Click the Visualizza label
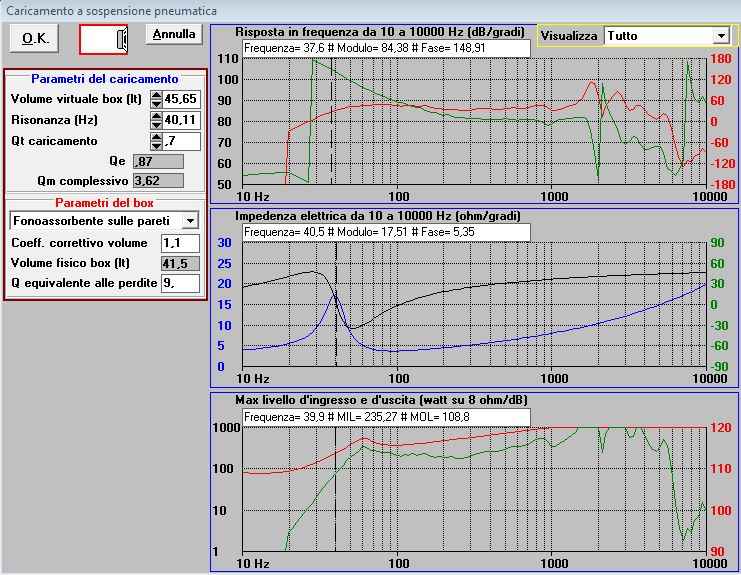The width and height of the screenshot is (741, 575). coord(569,36)
